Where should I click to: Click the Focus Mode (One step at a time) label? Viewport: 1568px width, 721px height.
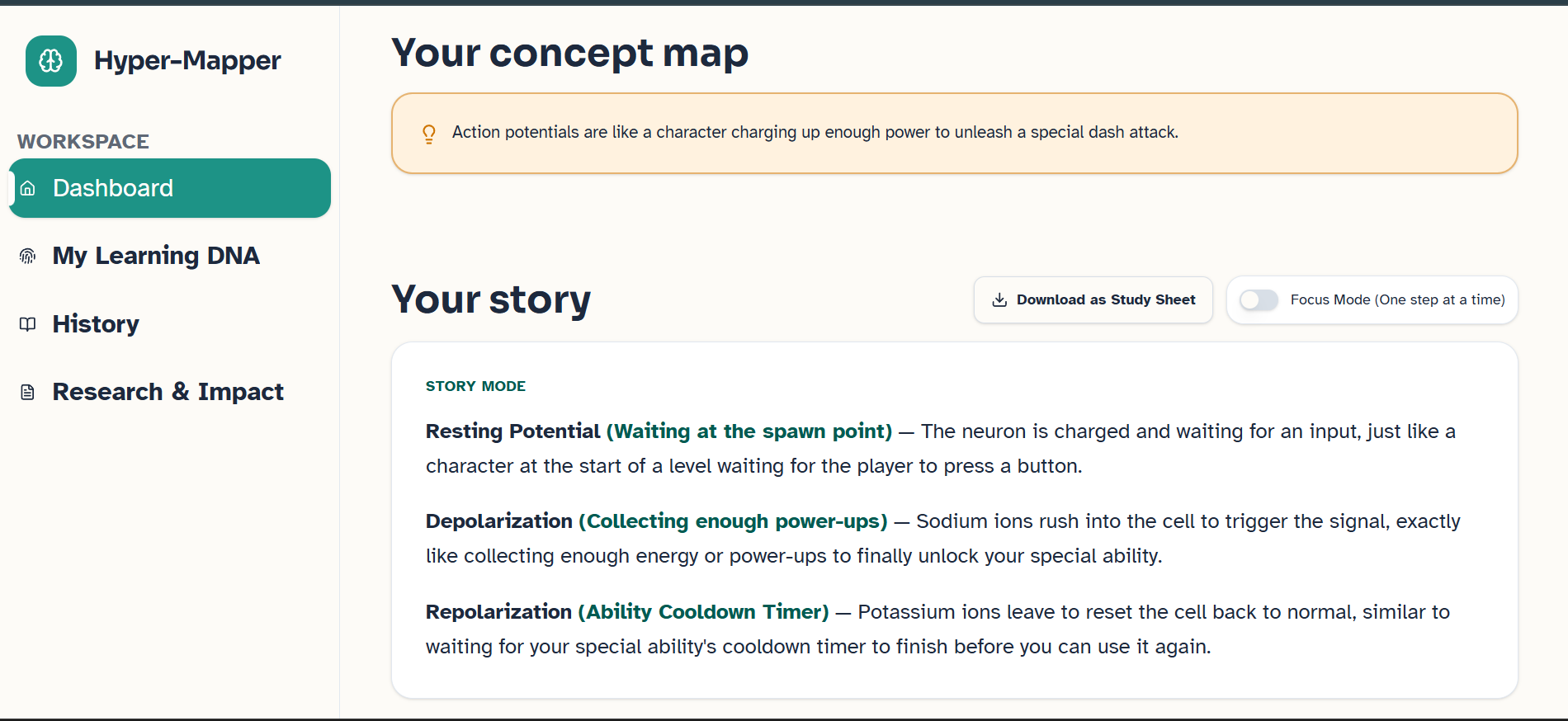pos(1397,299)
